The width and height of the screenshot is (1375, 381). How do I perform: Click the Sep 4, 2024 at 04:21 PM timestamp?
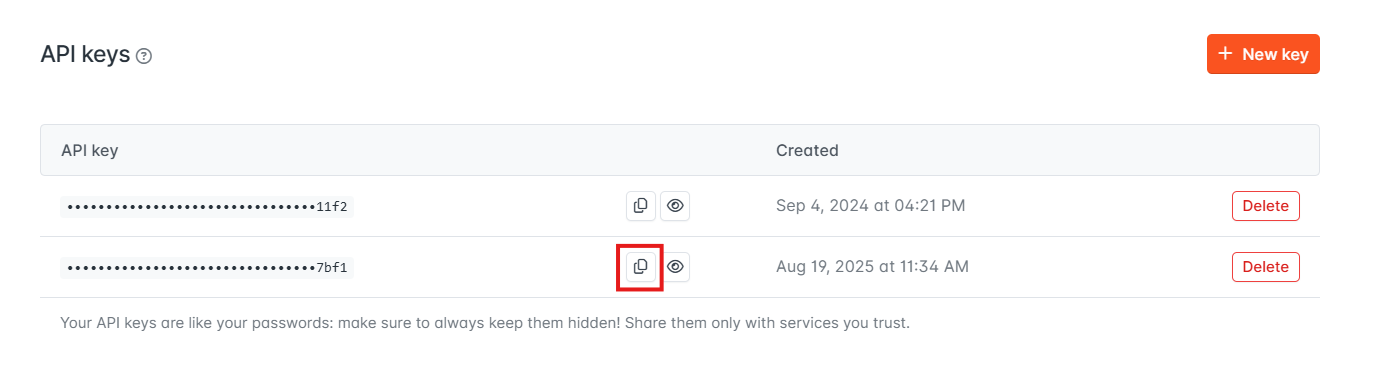click(870, 206)
